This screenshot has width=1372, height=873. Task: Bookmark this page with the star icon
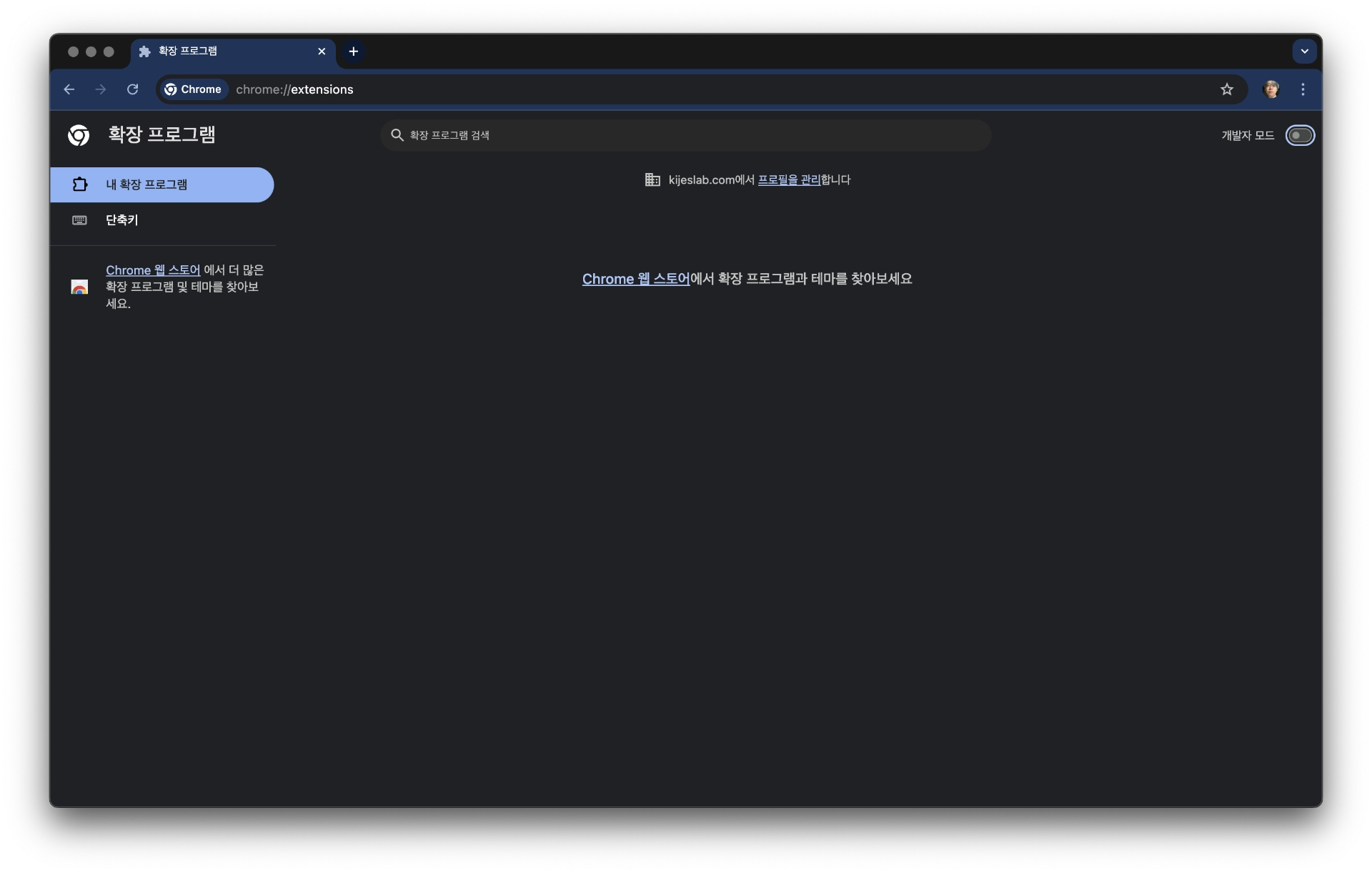click(1228, 89)
